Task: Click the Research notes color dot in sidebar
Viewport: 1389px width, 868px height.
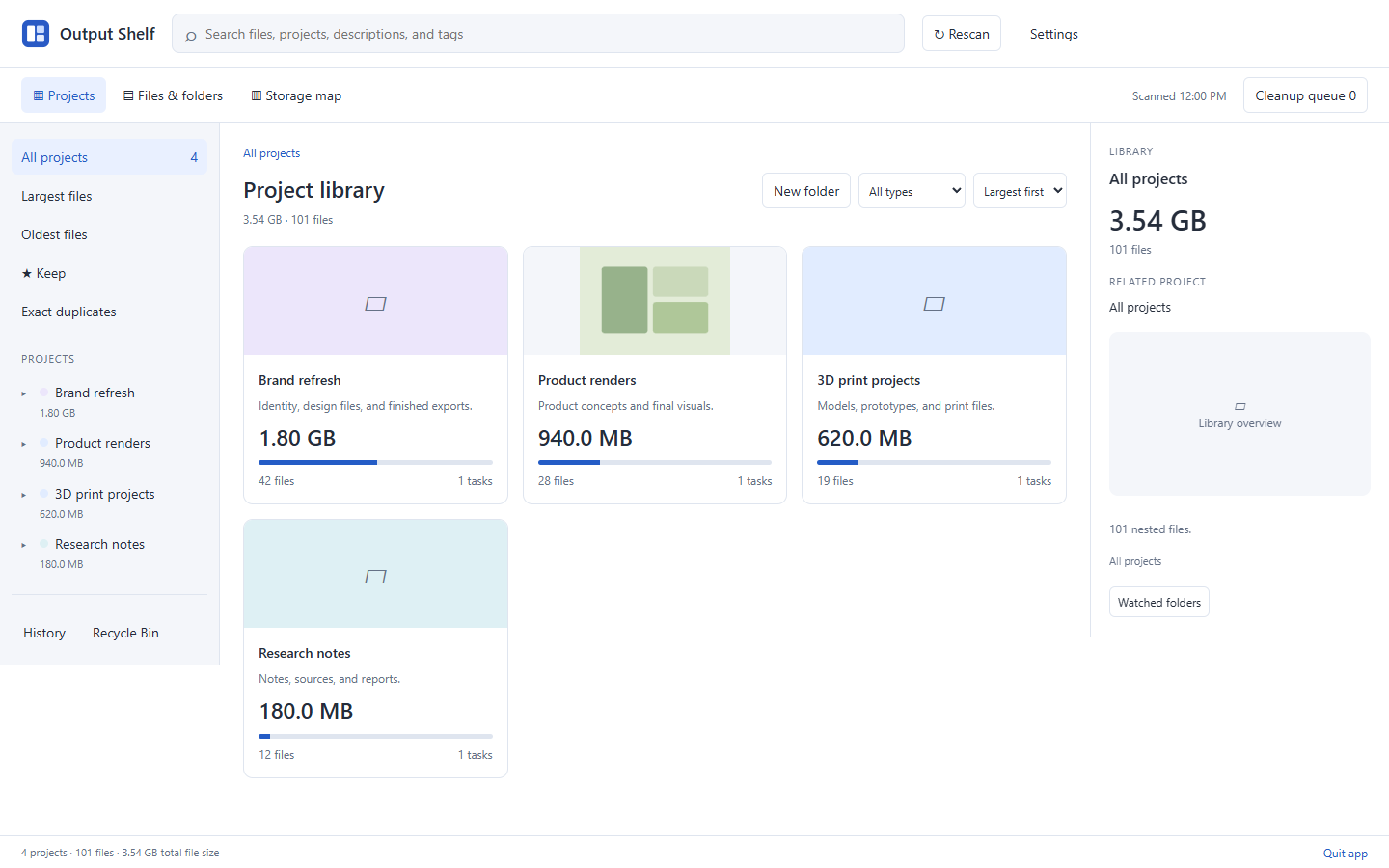Action: (44, 544)
